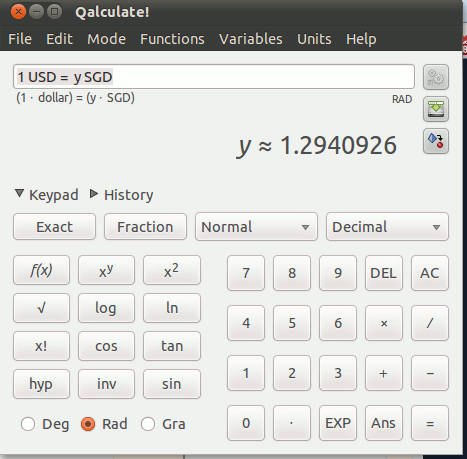Image resolution: width=467 pixels, height=459 pixels.
Task: Click the expression input field
Action: pos(214,77)
